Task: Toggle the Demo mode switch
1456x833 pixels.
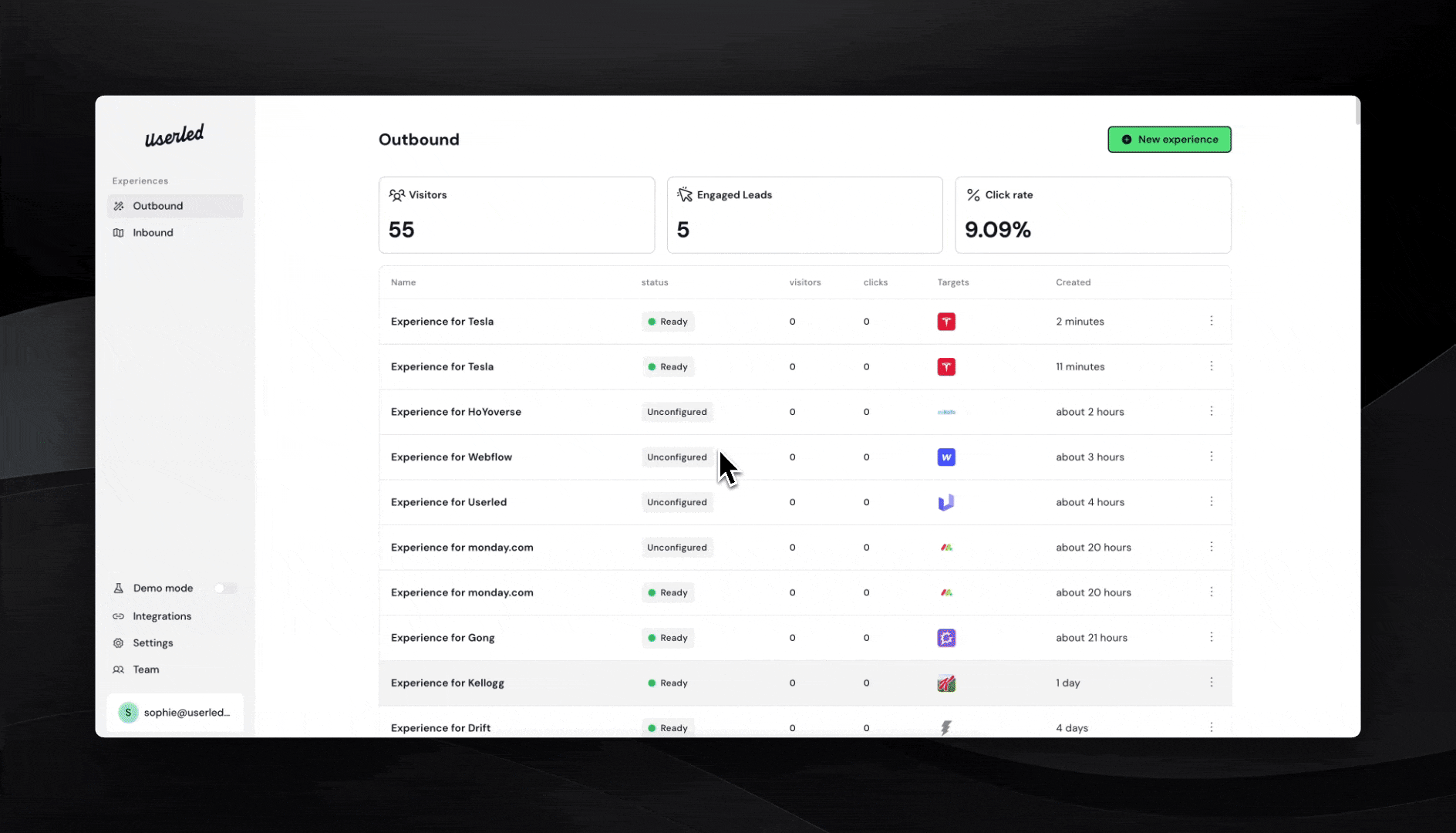Action: [225, 588]
